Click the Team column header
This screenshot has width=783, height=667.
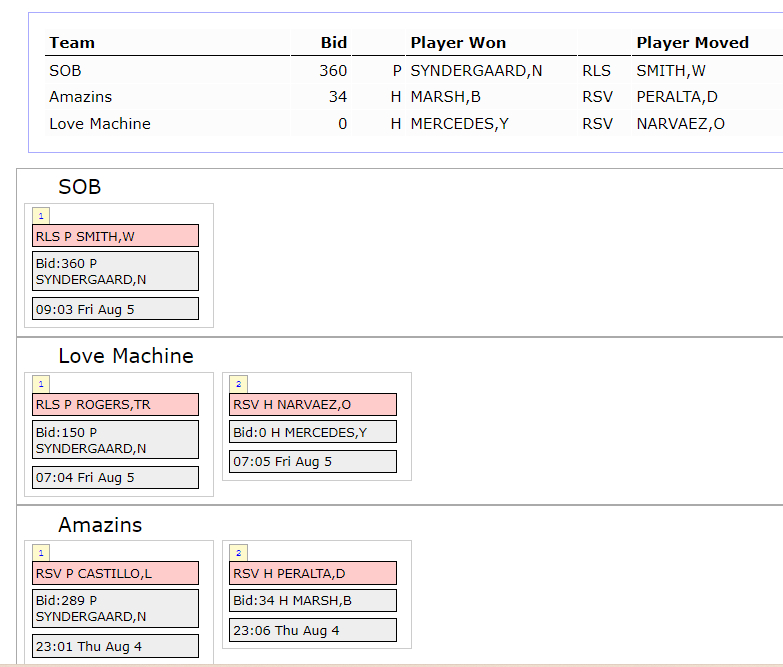[72, 42]
